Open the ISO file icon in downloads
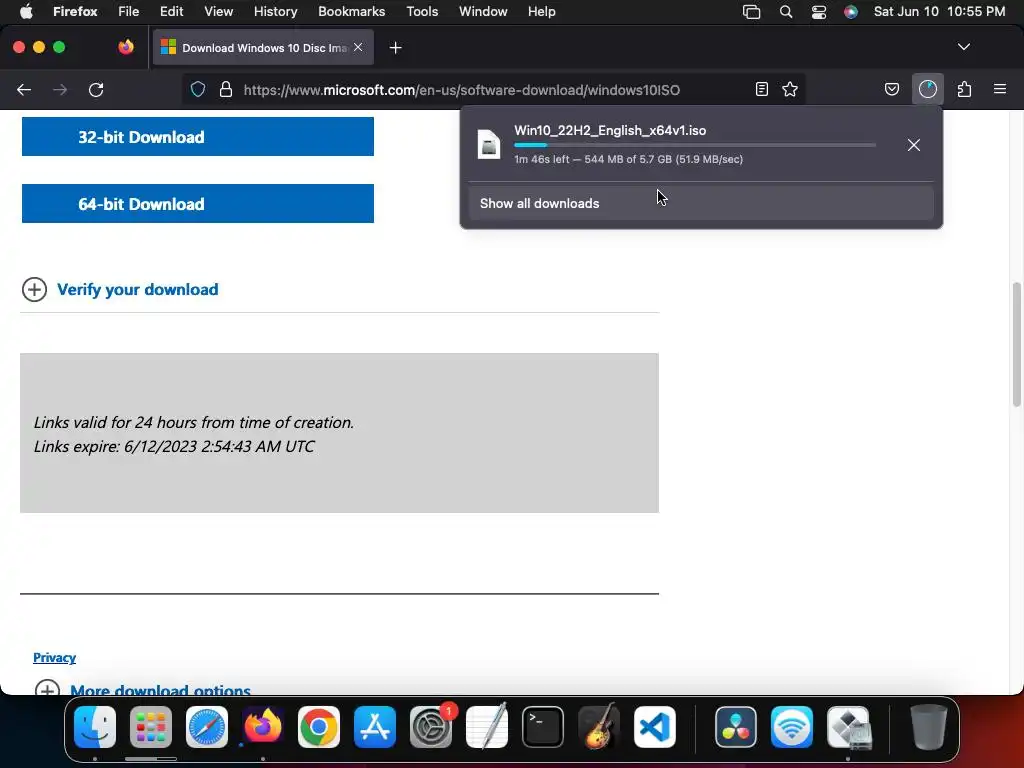Screen dimensions: 1024x768 [x=488, y=144]
